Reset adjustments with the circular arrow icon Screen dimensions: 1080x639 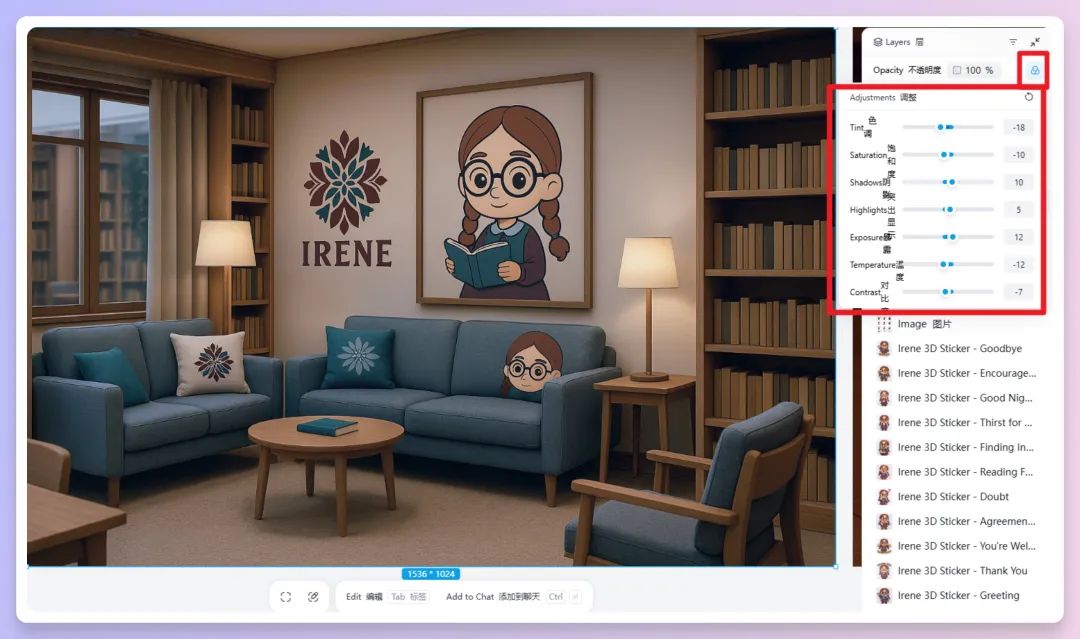[x=1028, y=97]
